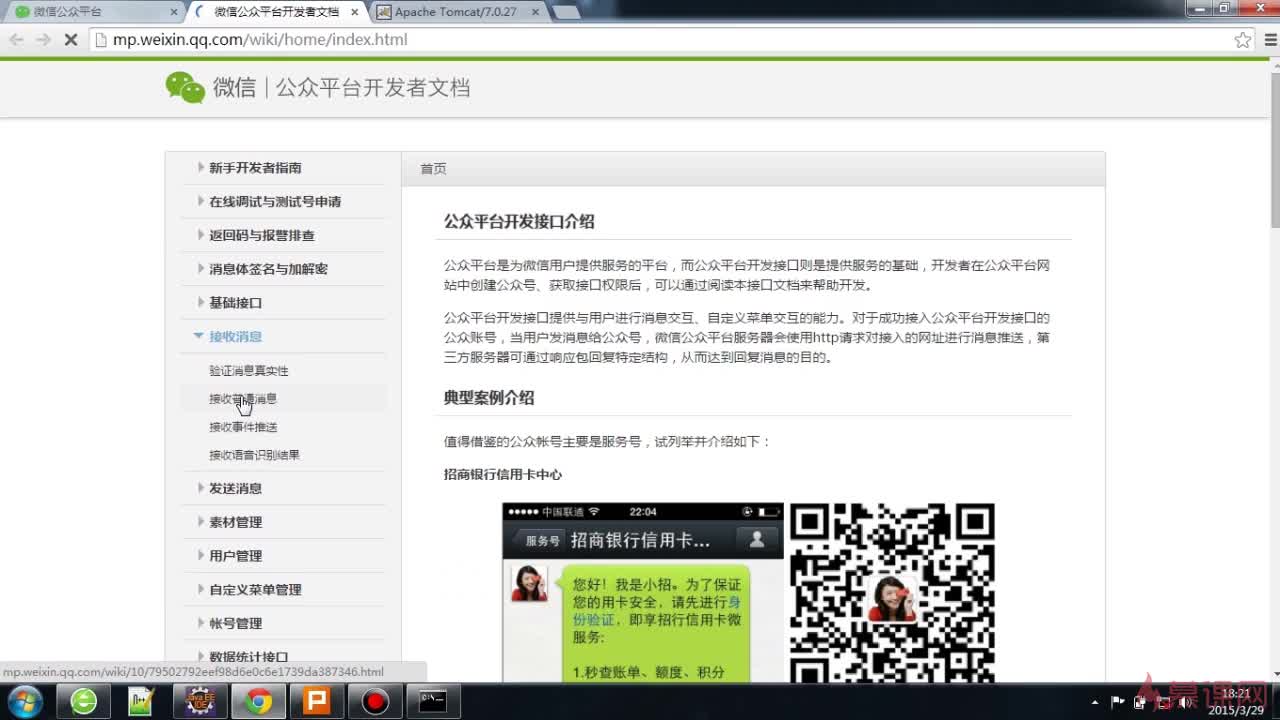Expand 新手开发者指南 in the sidebar
Image resolution: width=1280 pixels, height=720 pixels.
click(x=255, y=168)
